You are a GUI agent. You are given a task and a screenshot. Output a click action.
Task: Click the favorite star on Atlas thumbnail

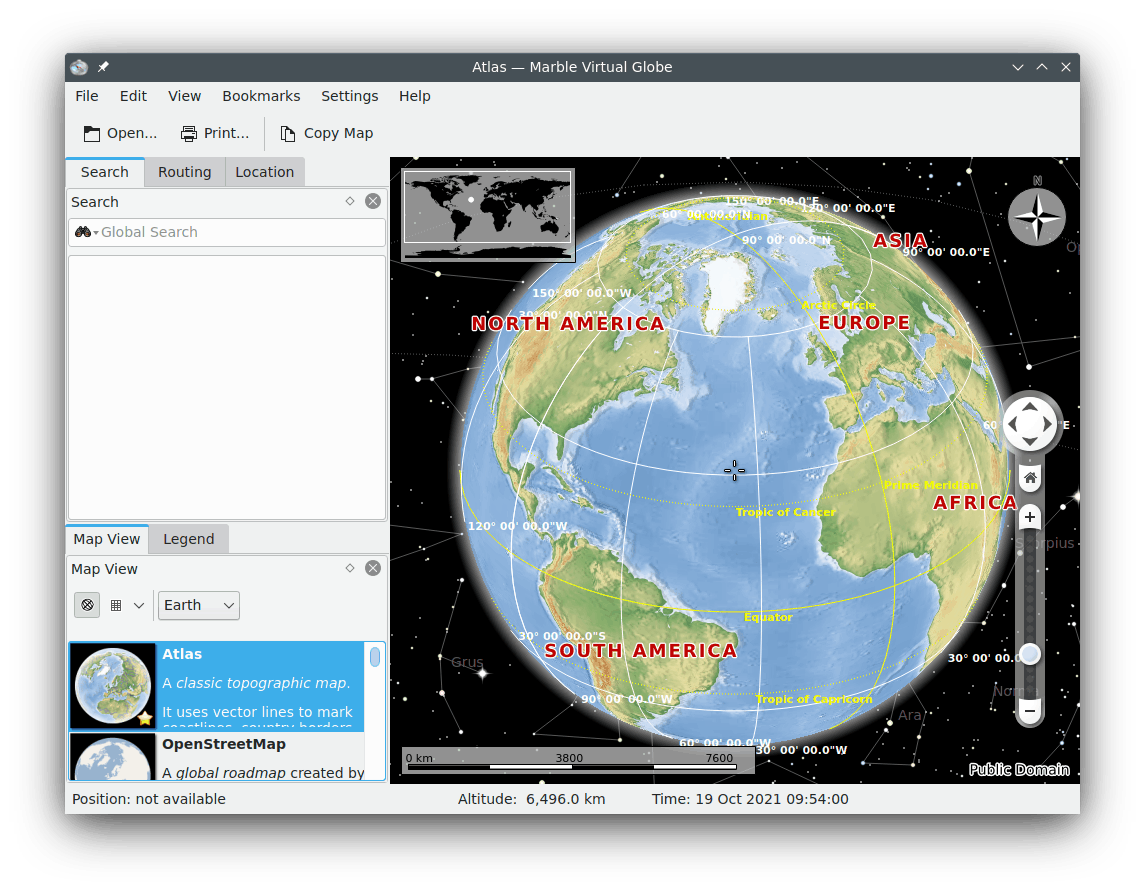pyautogui.click(x=145, y=718)
